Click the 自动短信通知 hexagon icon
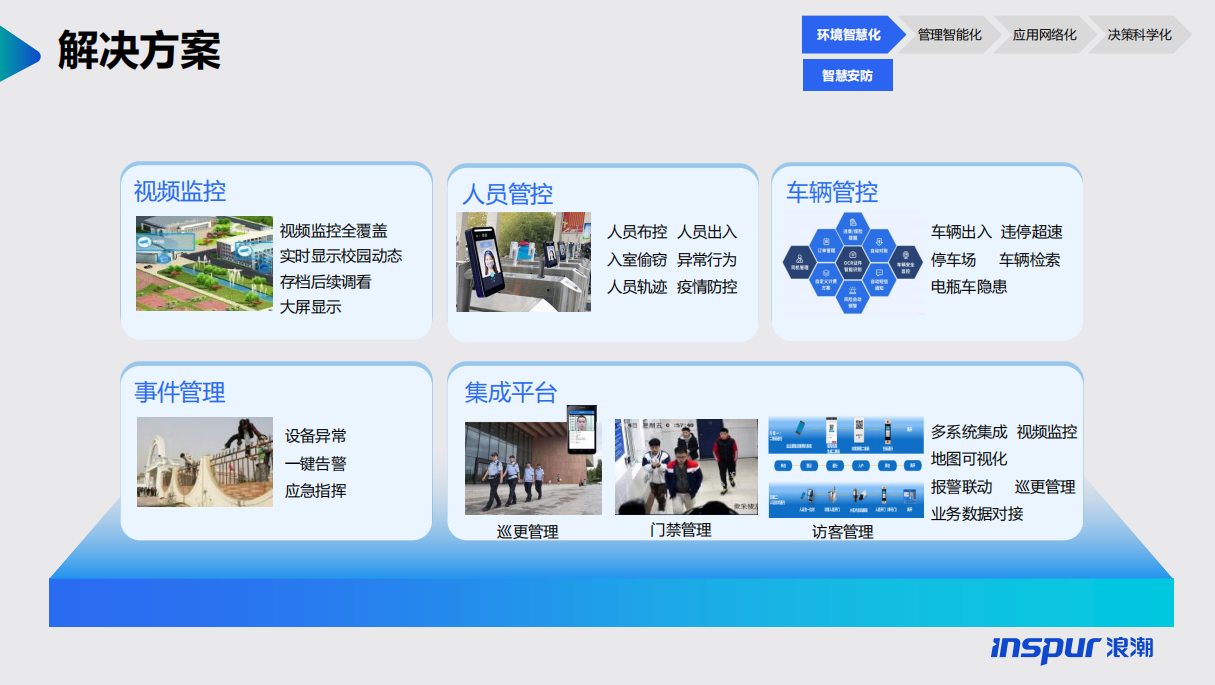 (x=879, y=280)
